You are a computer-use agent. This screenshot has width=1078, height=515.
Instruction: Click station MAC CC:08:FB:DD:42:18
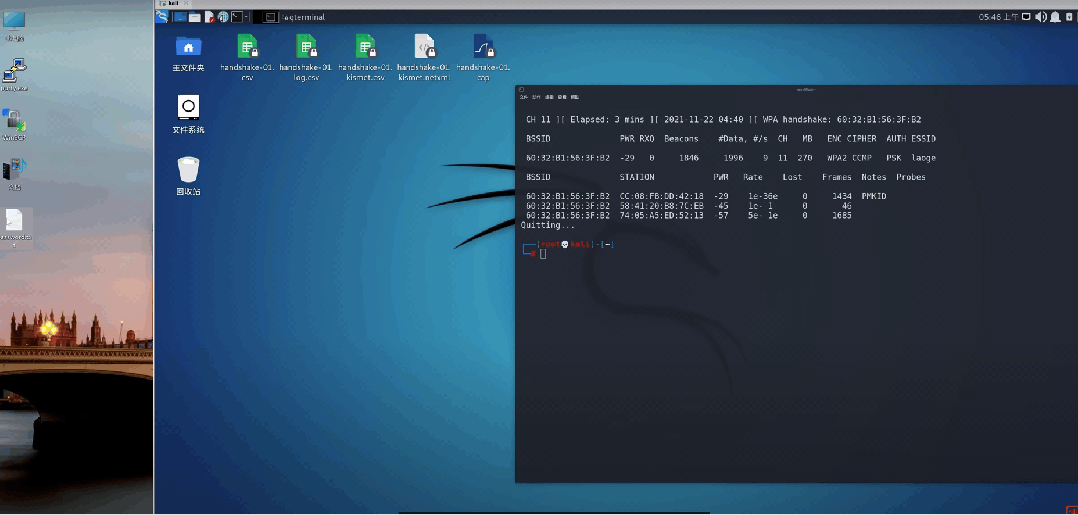pyautogui.click(x=661, y=196)
